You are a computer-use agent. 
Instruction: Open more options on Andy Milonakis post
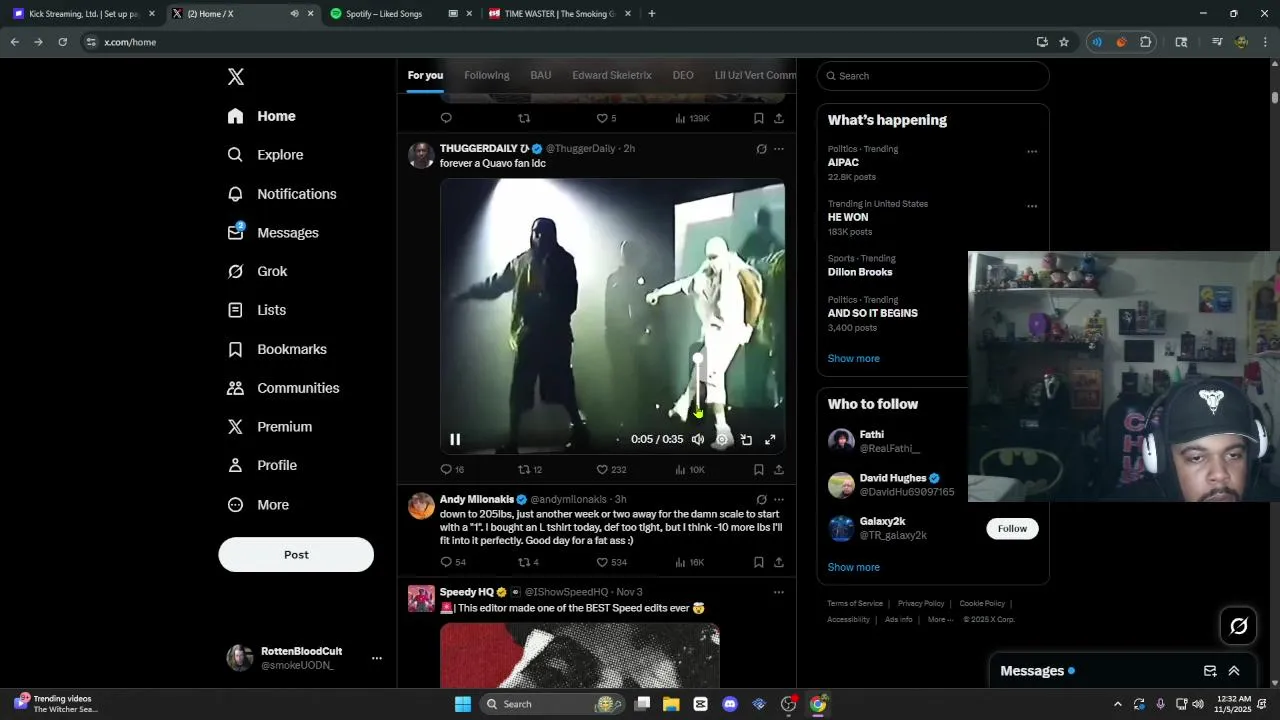778,500
